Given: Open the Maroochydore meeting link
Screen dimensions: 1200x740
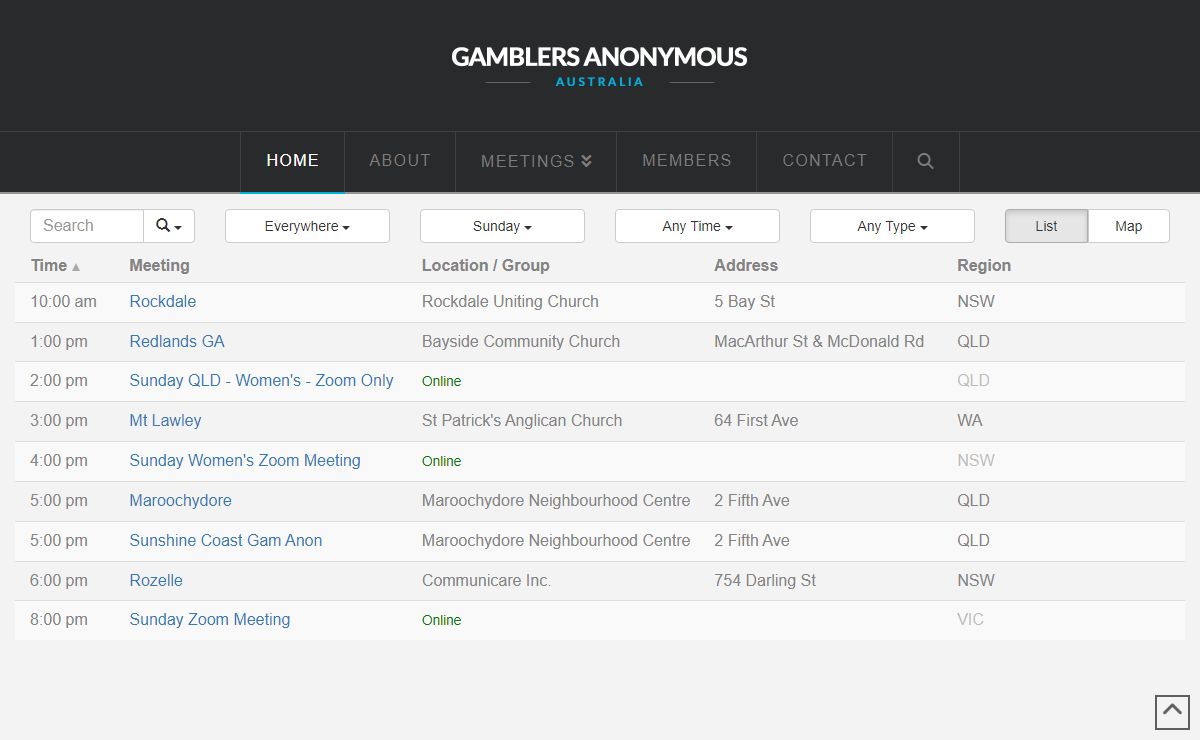Looking at the screenshot, I should 180,500.
